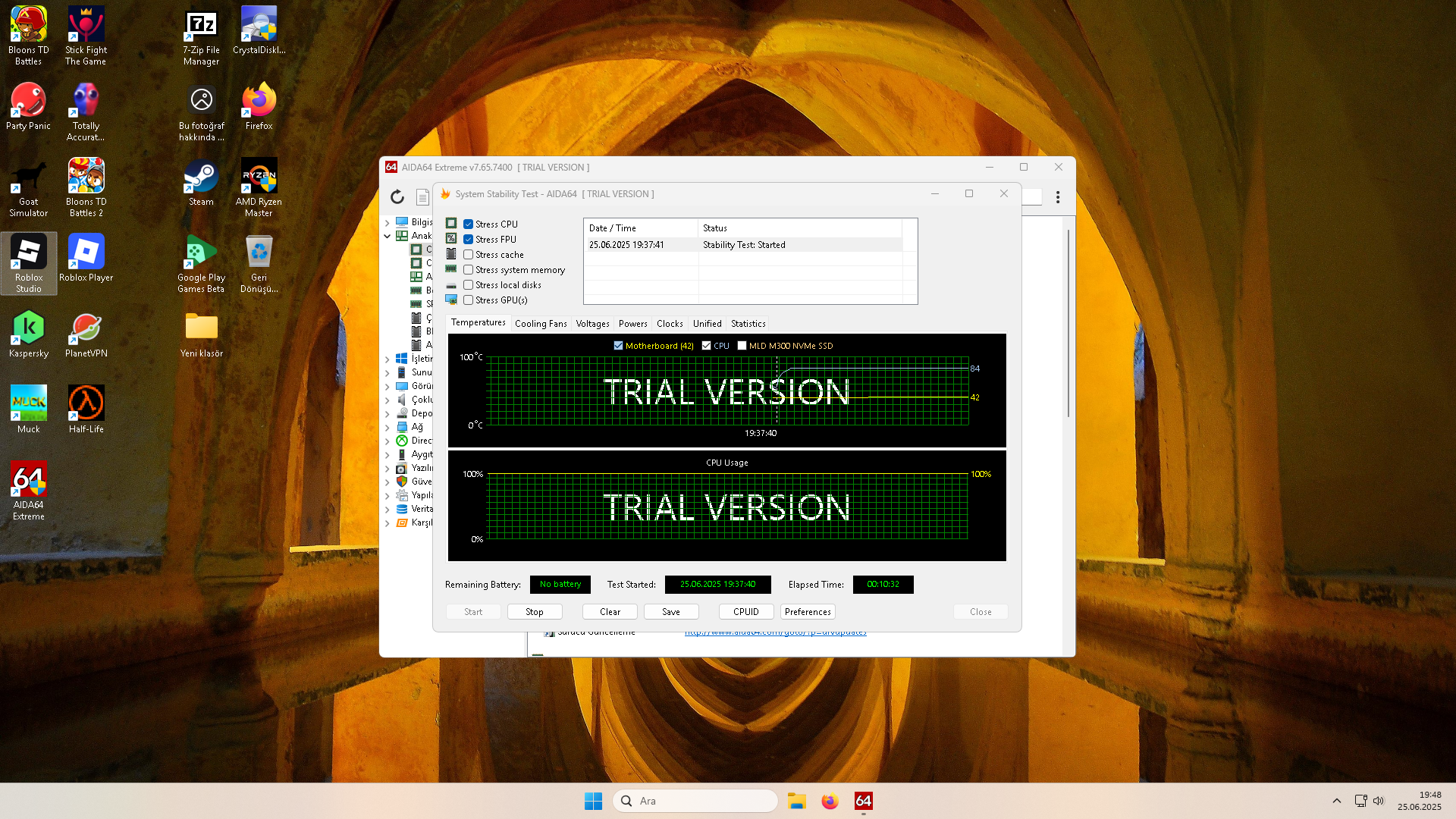Open File Explorer from the taskbar
The width and height of the screenshot is (1456, 819).
(796, 801)
